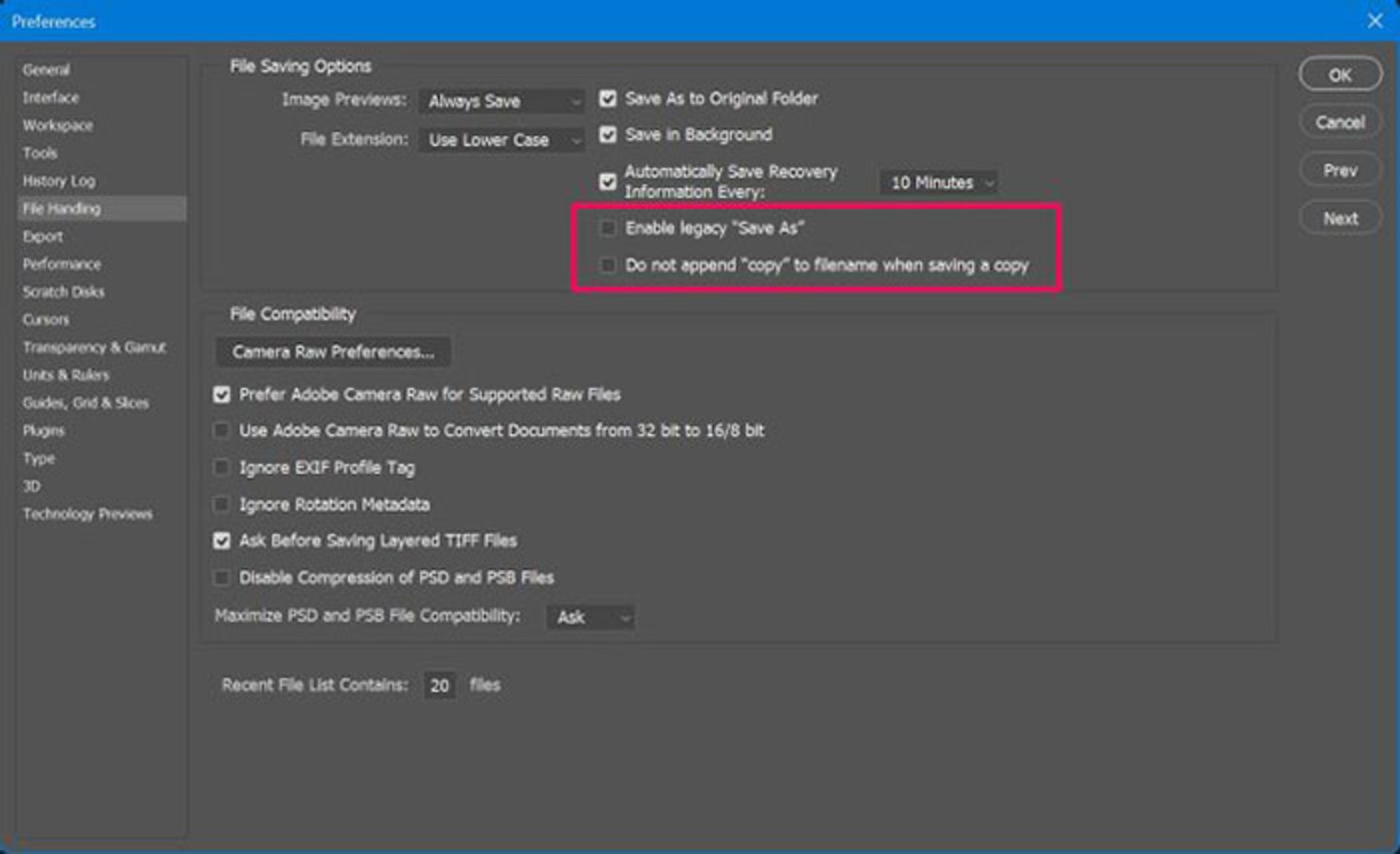1400x854 pixels.
Task: Select Plugins in the sidebar
Action: point(43,430)
